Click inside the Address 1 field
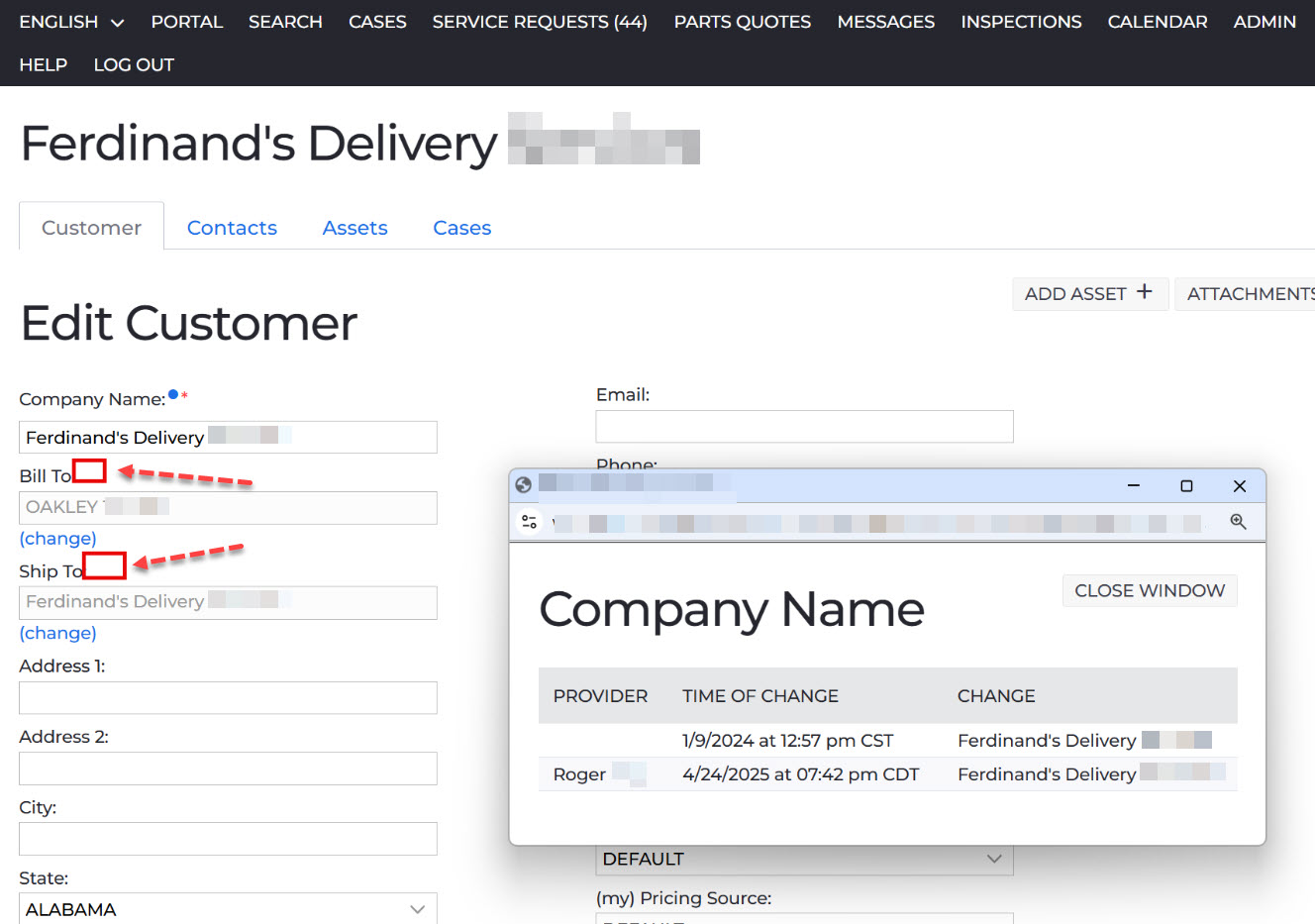Image resolution: width=1315 pixels, height=924 pixels. [x=228, y=697]
